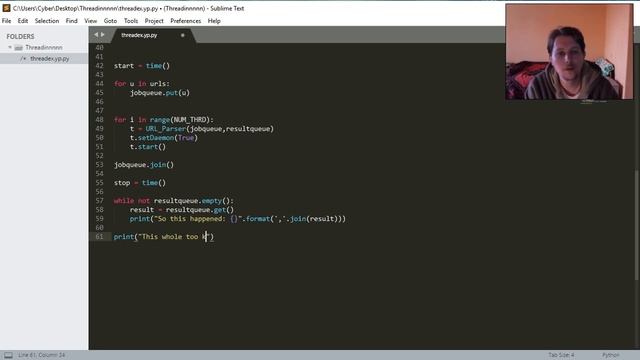Viewport: 640px width, 360px height.
Task: Select the Threadinnnnn folder in sidebar
Action: (x=44, y=47)
